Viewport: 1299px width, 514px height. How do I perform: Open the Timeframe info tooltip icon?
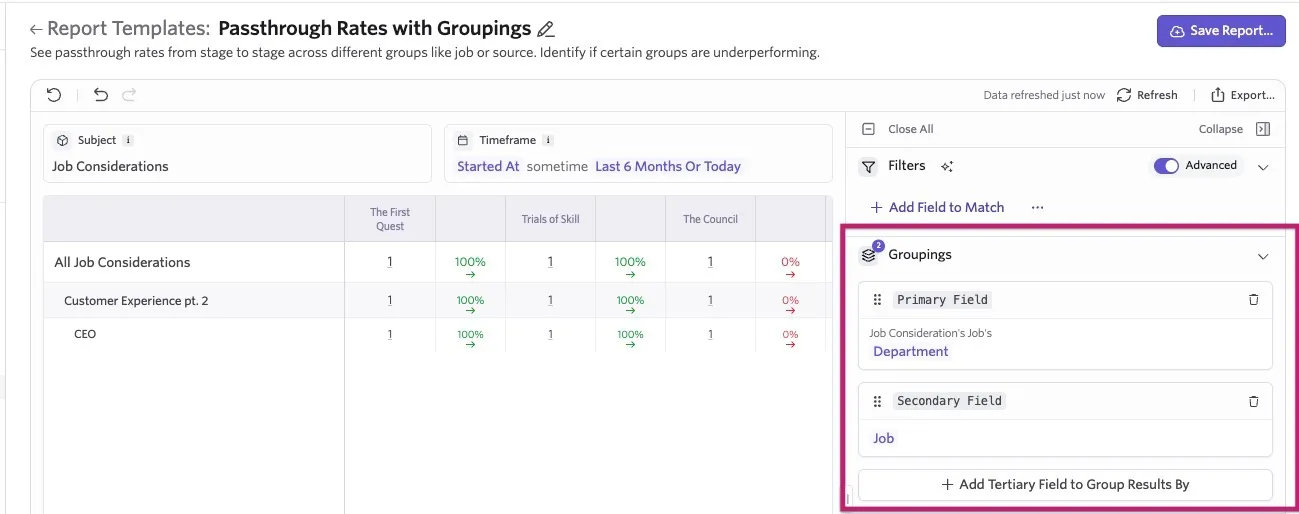tap(548, 140)
